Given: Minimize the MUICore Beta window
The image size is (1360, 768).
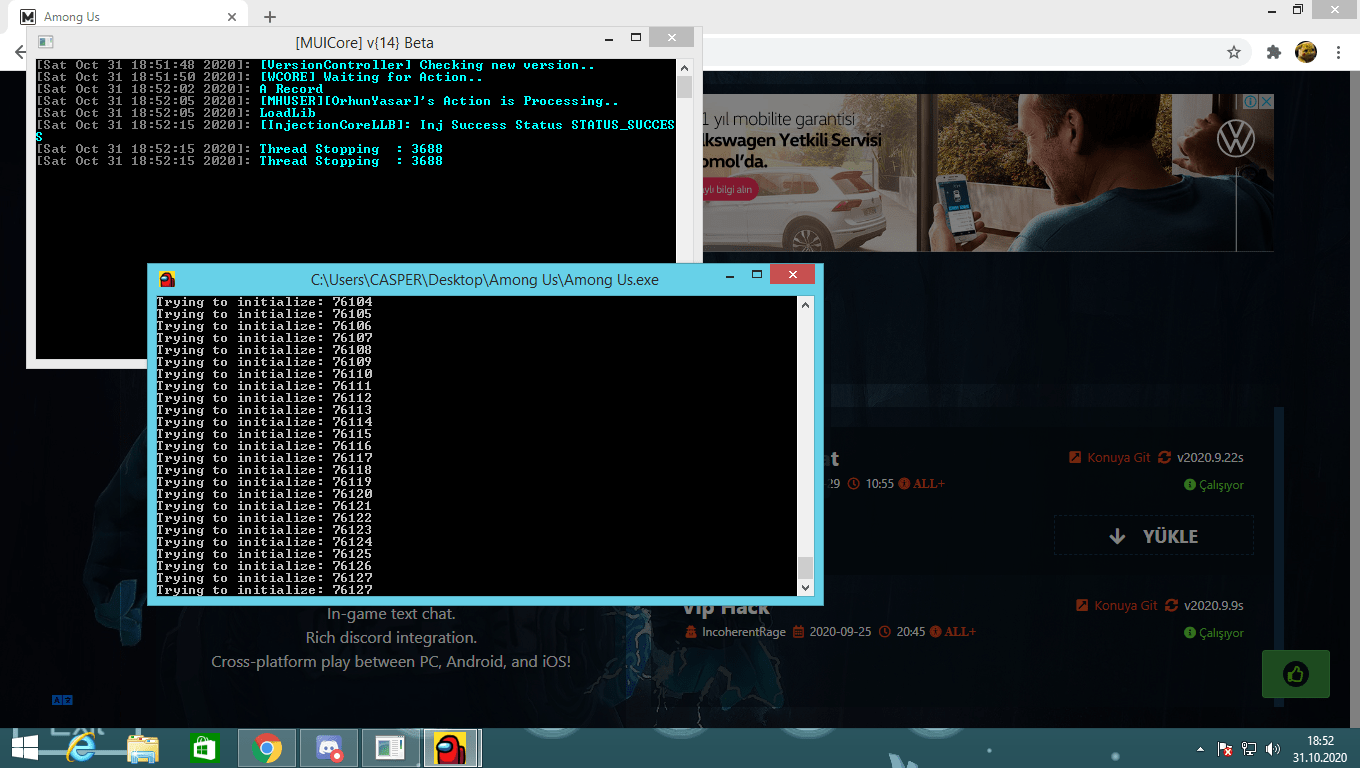Looking at the screenshot, I should click(x=609, y=38).
